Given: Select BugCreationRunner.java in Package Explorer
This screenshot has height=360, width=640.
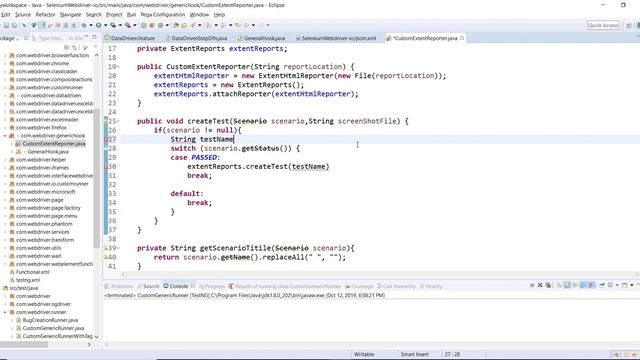Looking at the screenshot, I should tap(50, 320).
